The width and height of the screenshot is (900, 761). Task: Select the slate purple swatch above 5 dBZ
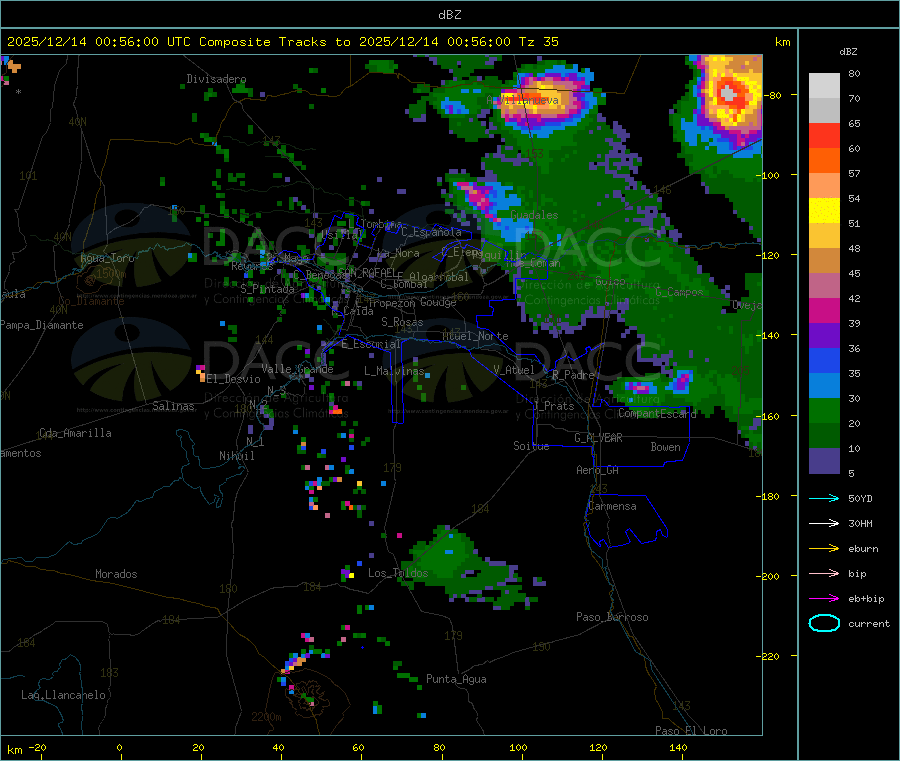[824, 461]
